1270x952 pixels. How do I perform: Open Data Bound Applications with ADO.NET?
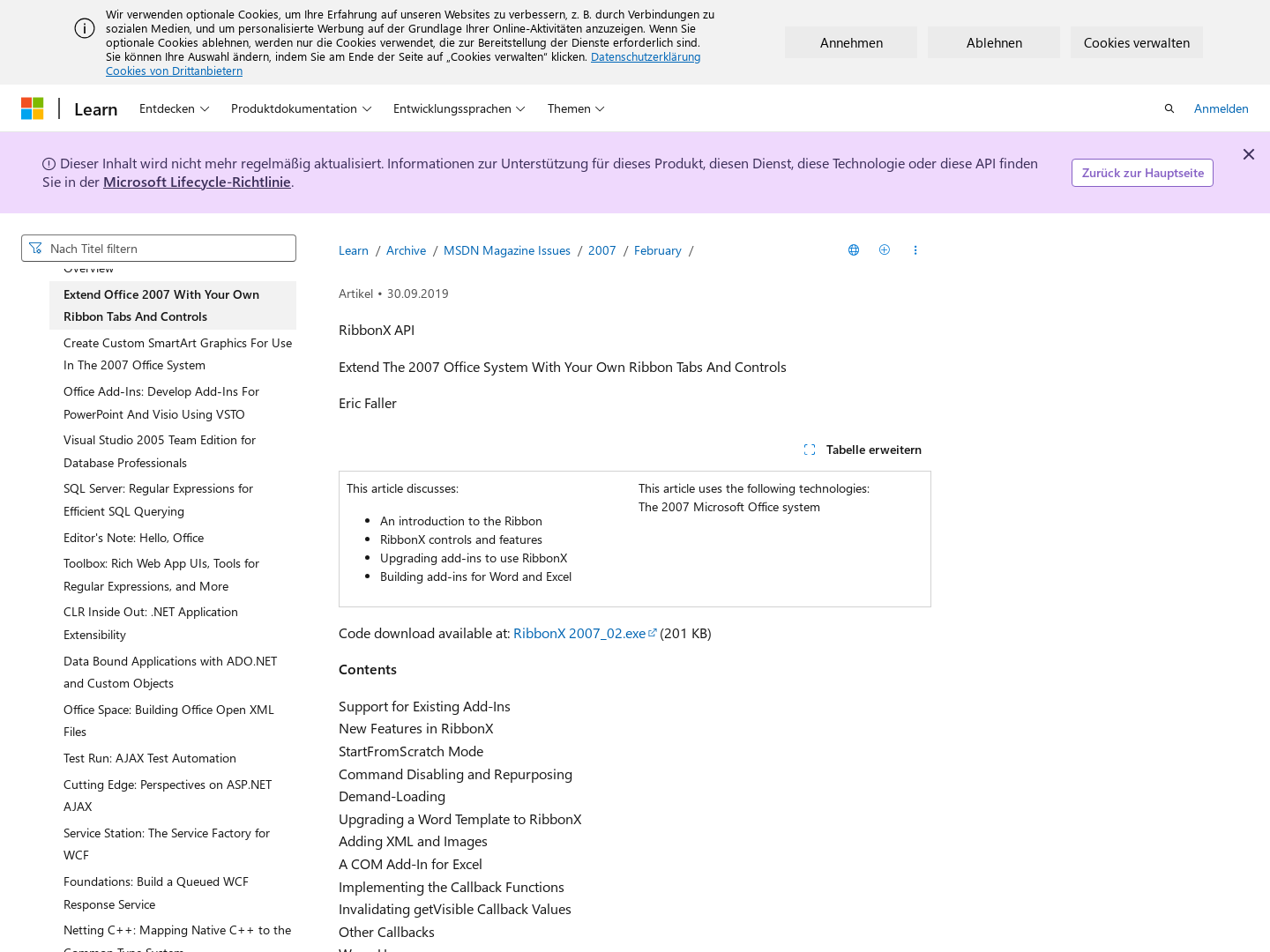pyautogui.click(x=173, y=672)
